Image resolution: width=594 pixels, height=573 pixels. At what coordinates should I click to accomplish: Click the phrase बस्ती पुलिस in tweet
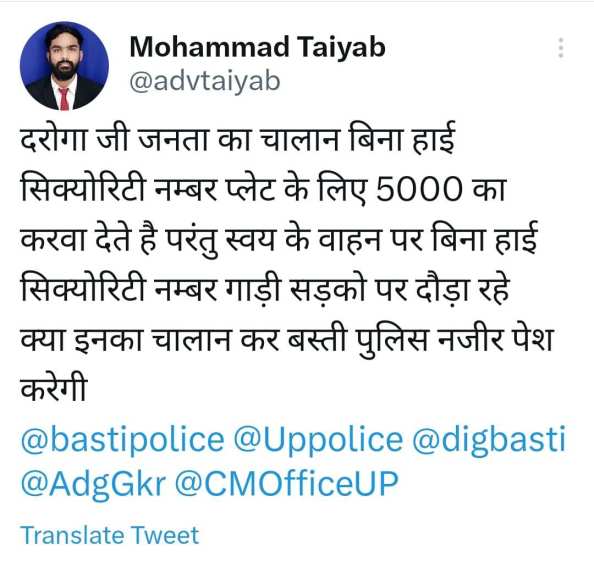click(x=358, y=339)
